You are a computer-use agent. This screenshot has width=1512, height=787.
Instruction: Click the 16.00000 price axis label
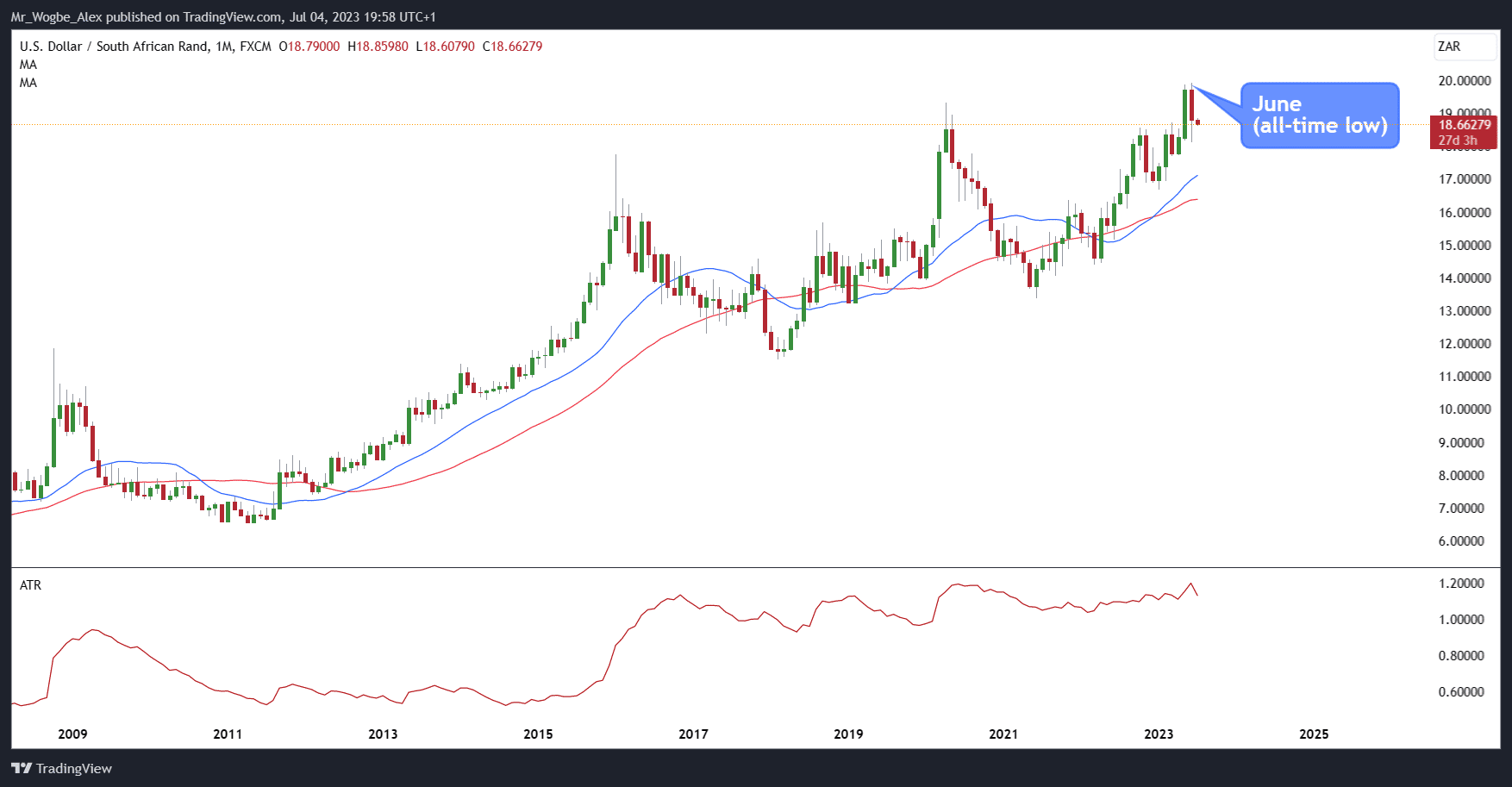tap(1465, 212)
